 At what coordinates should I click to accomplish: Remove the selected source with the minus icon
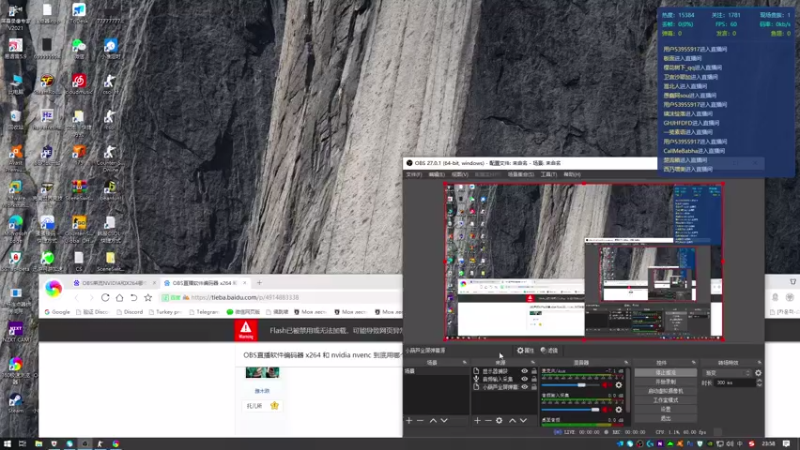[488, 420]
